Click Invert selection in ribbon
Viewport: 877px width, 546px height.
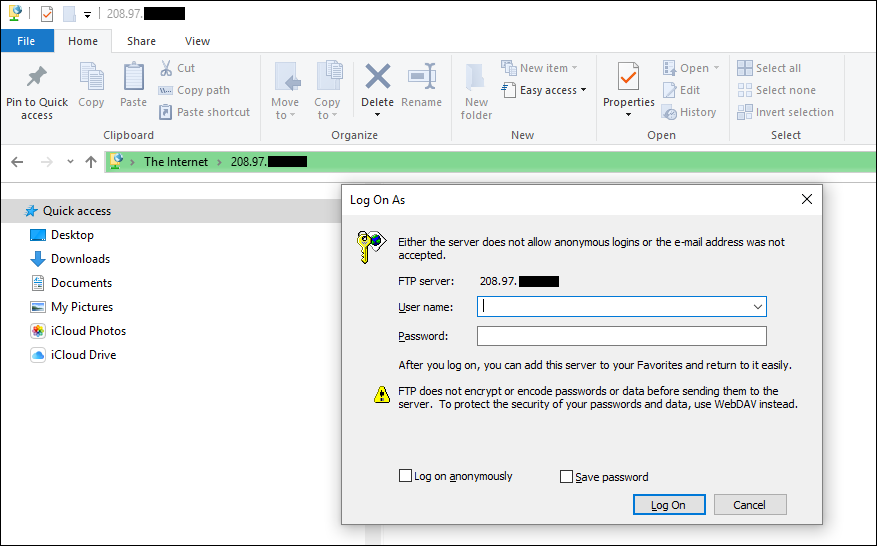[x=785, y=112]
